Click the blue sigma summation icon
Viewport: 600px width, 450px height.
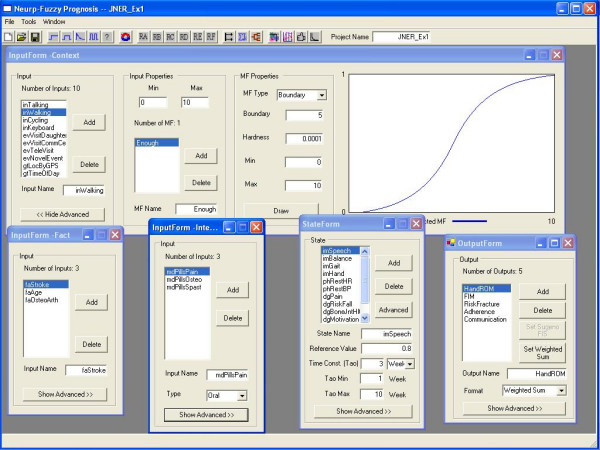click(x=242, y=37)
